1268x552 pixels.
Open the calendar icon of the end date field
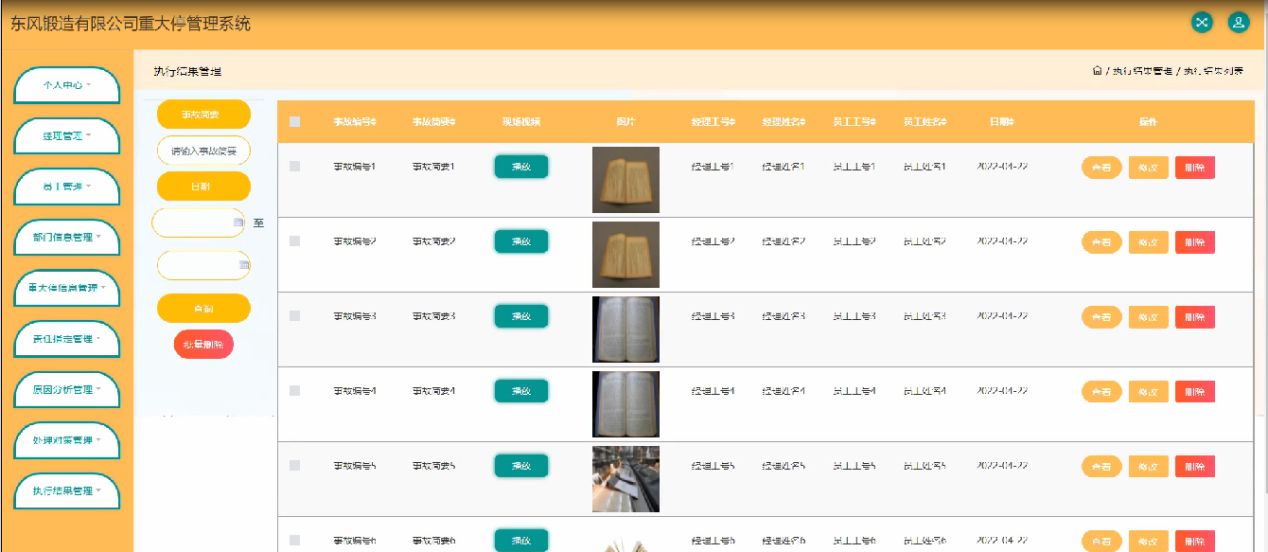point(244,265)
